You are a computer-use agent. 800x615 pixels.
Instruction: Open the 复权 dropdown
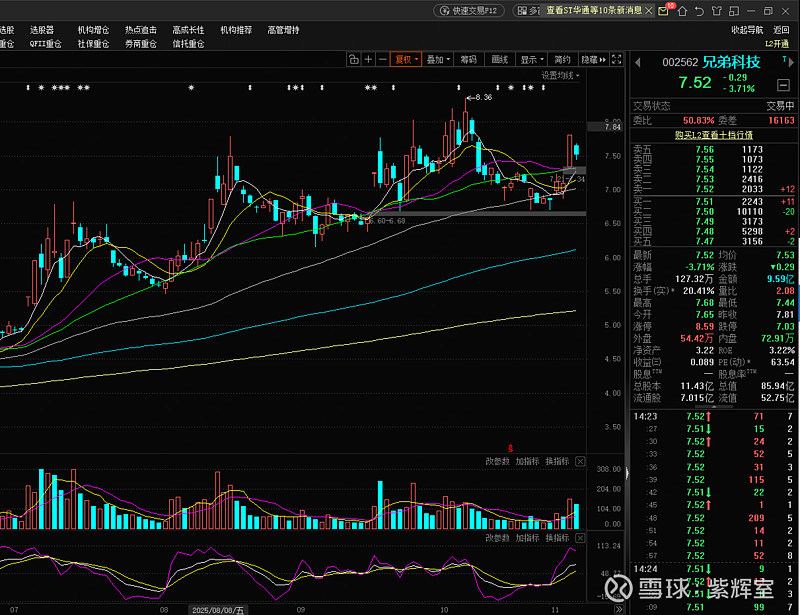point(406,60)
